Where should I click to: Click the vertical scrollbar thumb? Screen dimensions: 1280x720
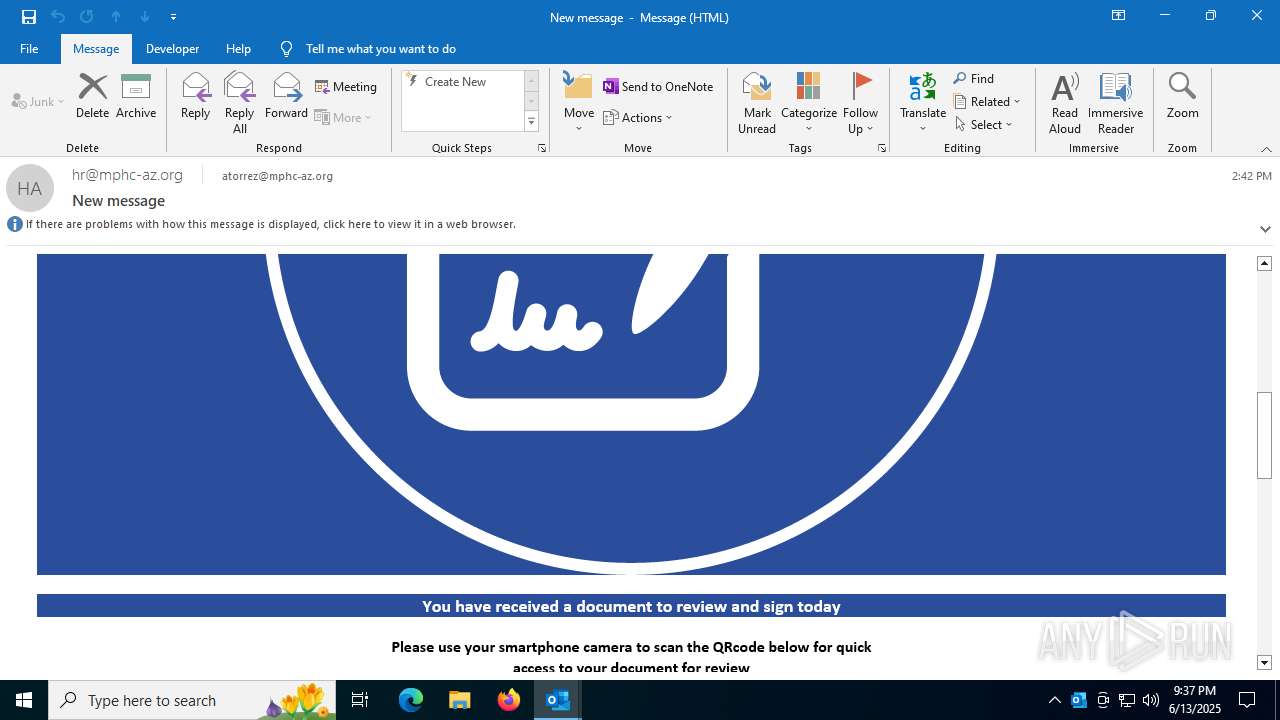pyautogui.click(x=1265, y=435)
